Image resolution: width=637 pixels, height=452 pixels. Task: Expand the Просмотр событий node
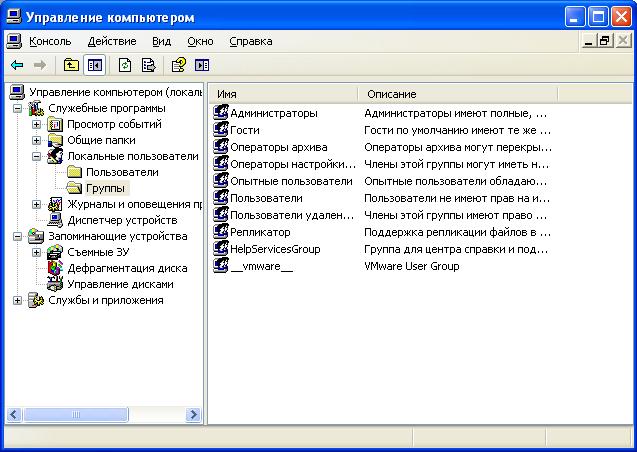click(36, 124)
